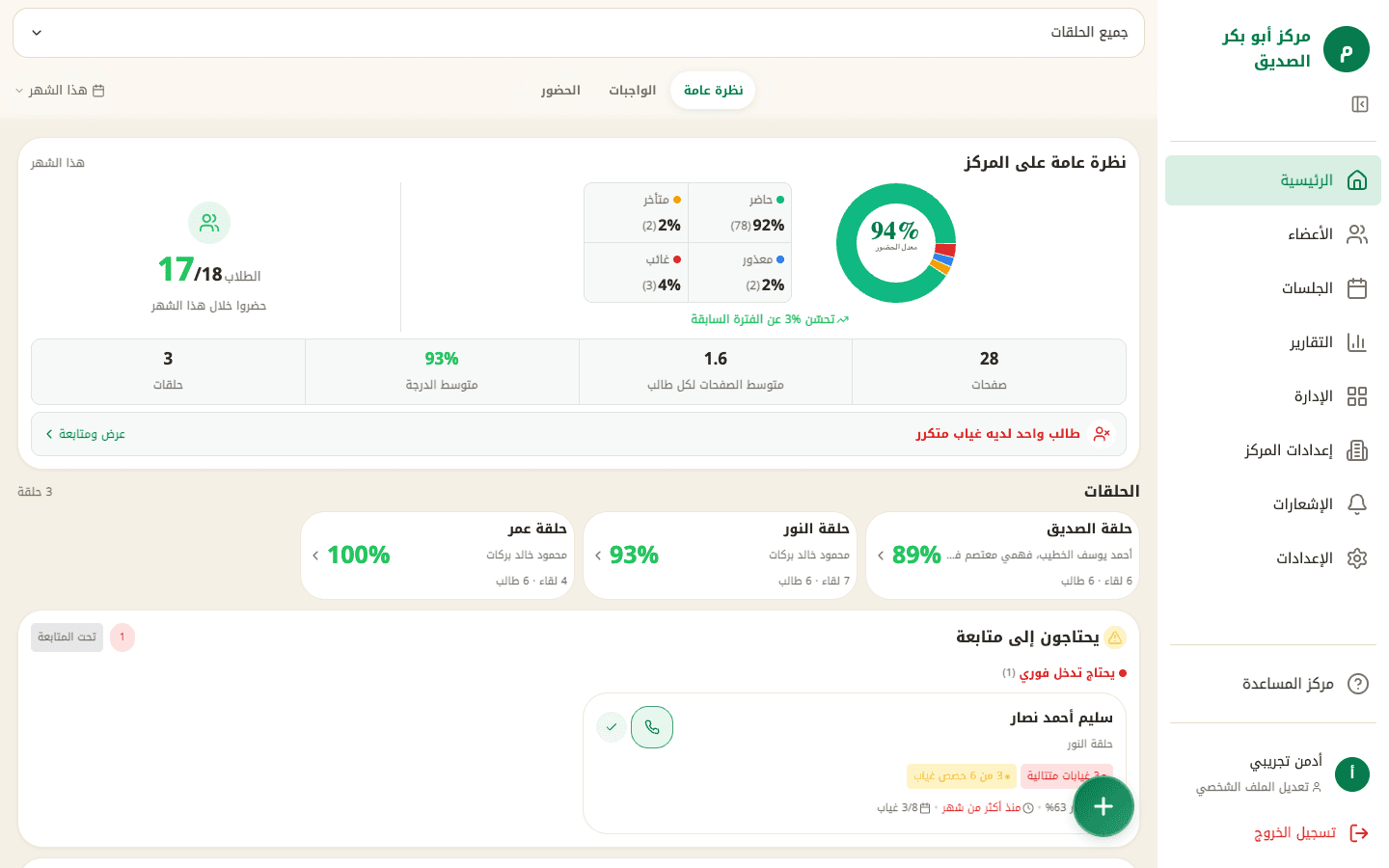Screen dimensions: 1389x868
Task: Click the calendar icon beside هذا الشهر
Action: click(x=98, y=91)
